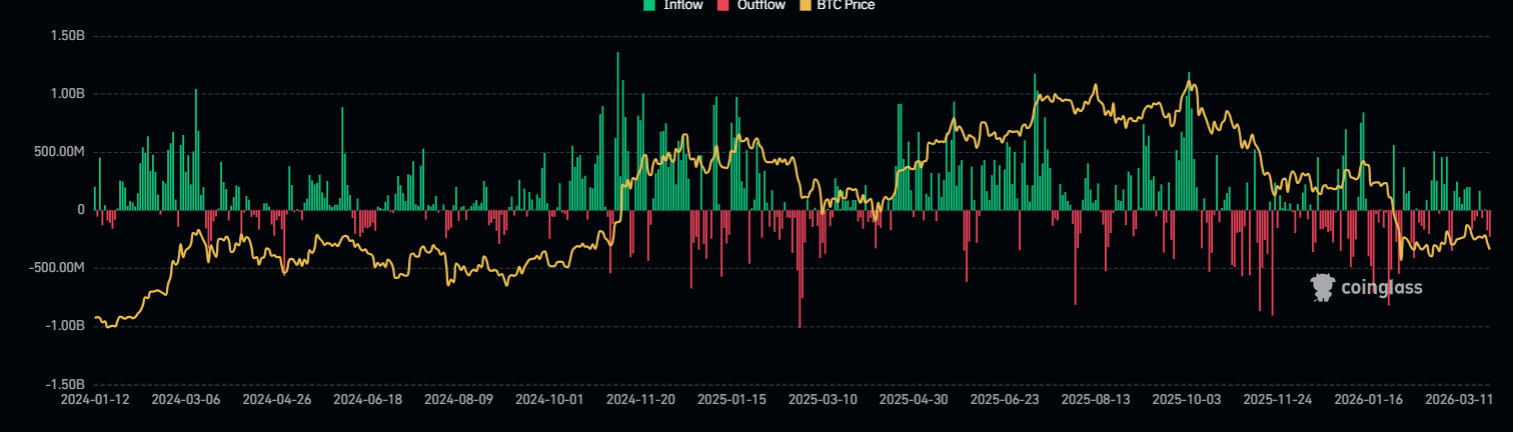Click the -1.00B y-axis label
This screenshot has height=432, width=1513.
click(65, 326)
